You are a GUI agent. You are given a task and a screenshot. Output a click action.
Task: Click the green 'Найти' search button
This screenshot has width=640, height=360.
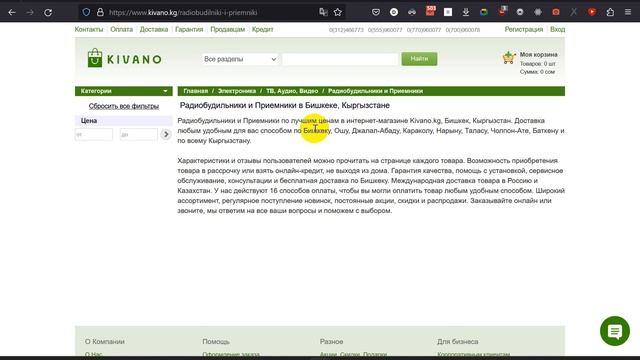point(419,59)
